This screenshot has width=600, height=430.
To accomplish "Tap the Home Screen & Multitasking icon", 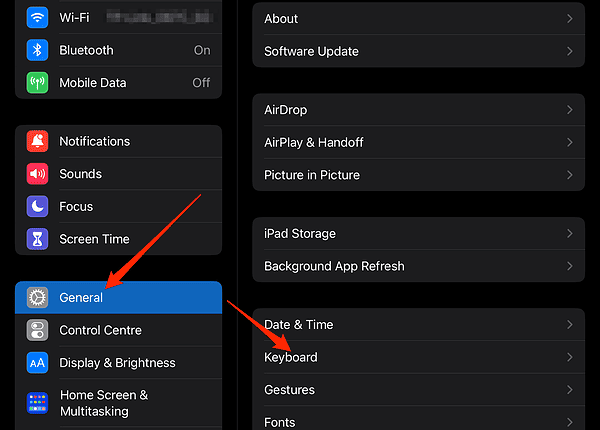I will (38, 403).
